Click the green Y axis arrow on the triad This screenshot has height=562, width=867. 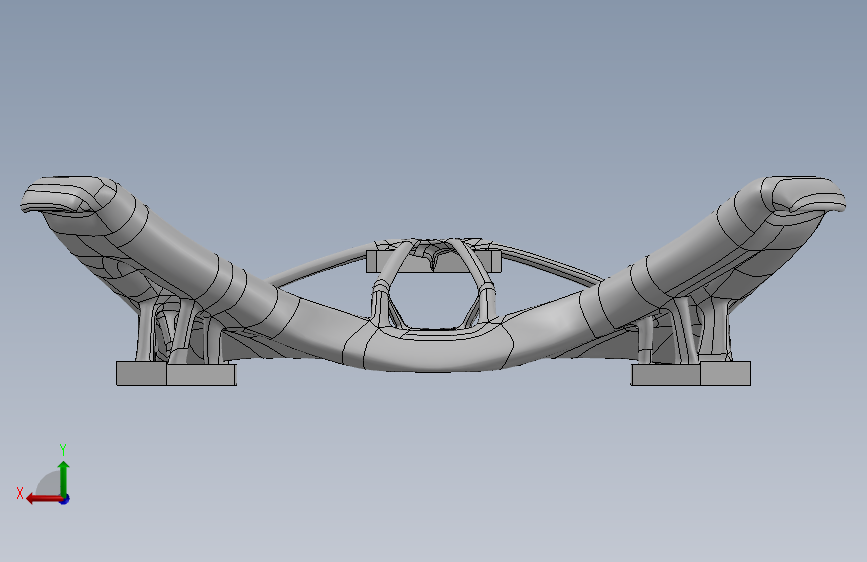[64, 478]
